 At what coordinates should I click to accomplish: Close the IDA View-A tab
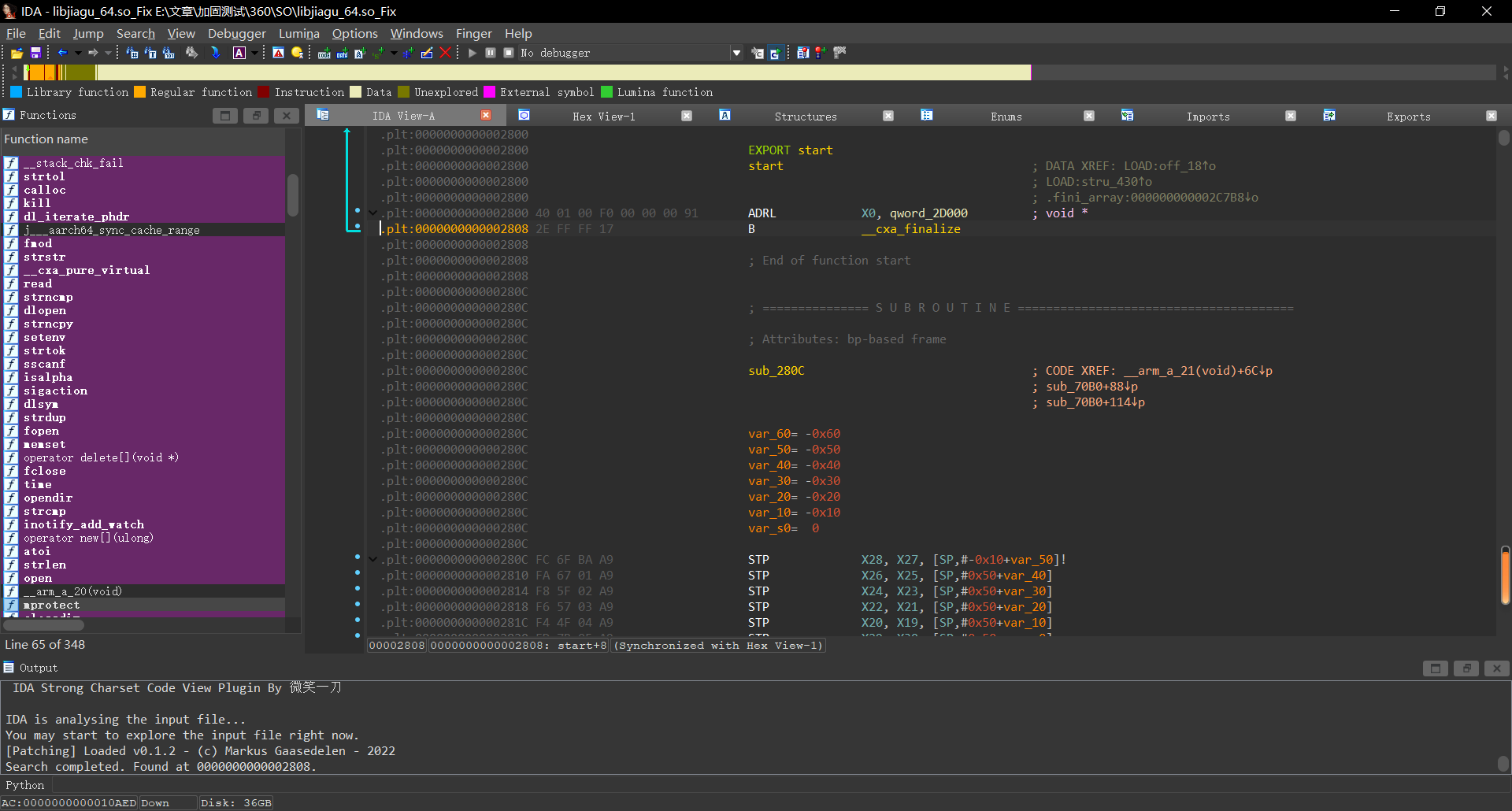pyautogui.click(x=486, y=115)
